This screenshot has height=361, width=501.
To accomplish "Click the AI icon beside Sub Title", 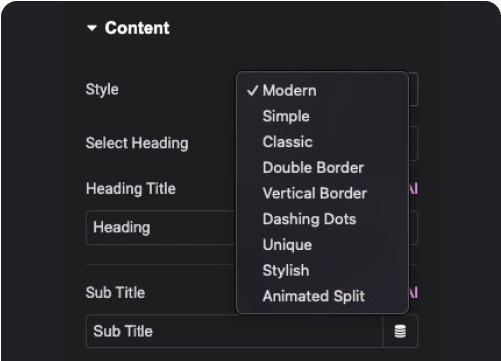I will click(x=413, y=293).
